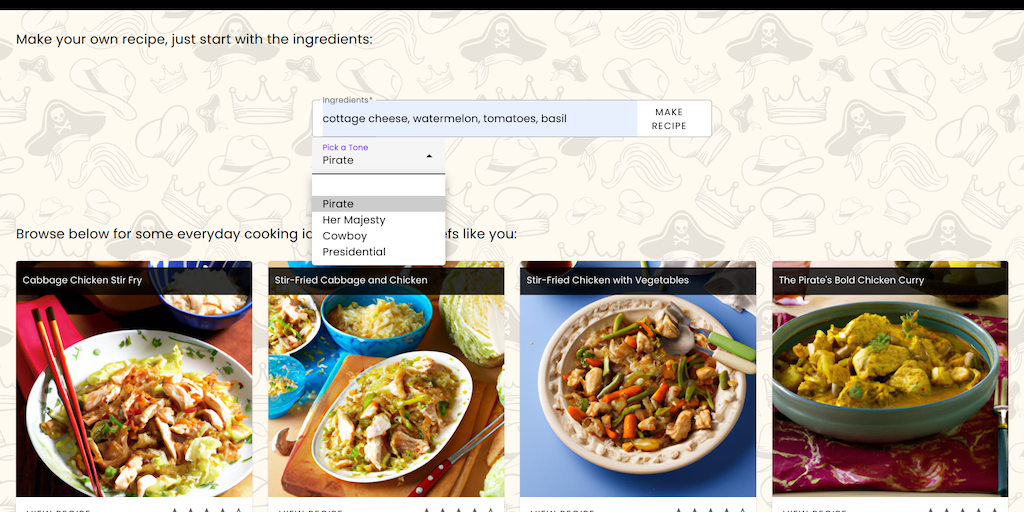Click the Make Recipe button
Screen dimensions: 1024x512
669,119
